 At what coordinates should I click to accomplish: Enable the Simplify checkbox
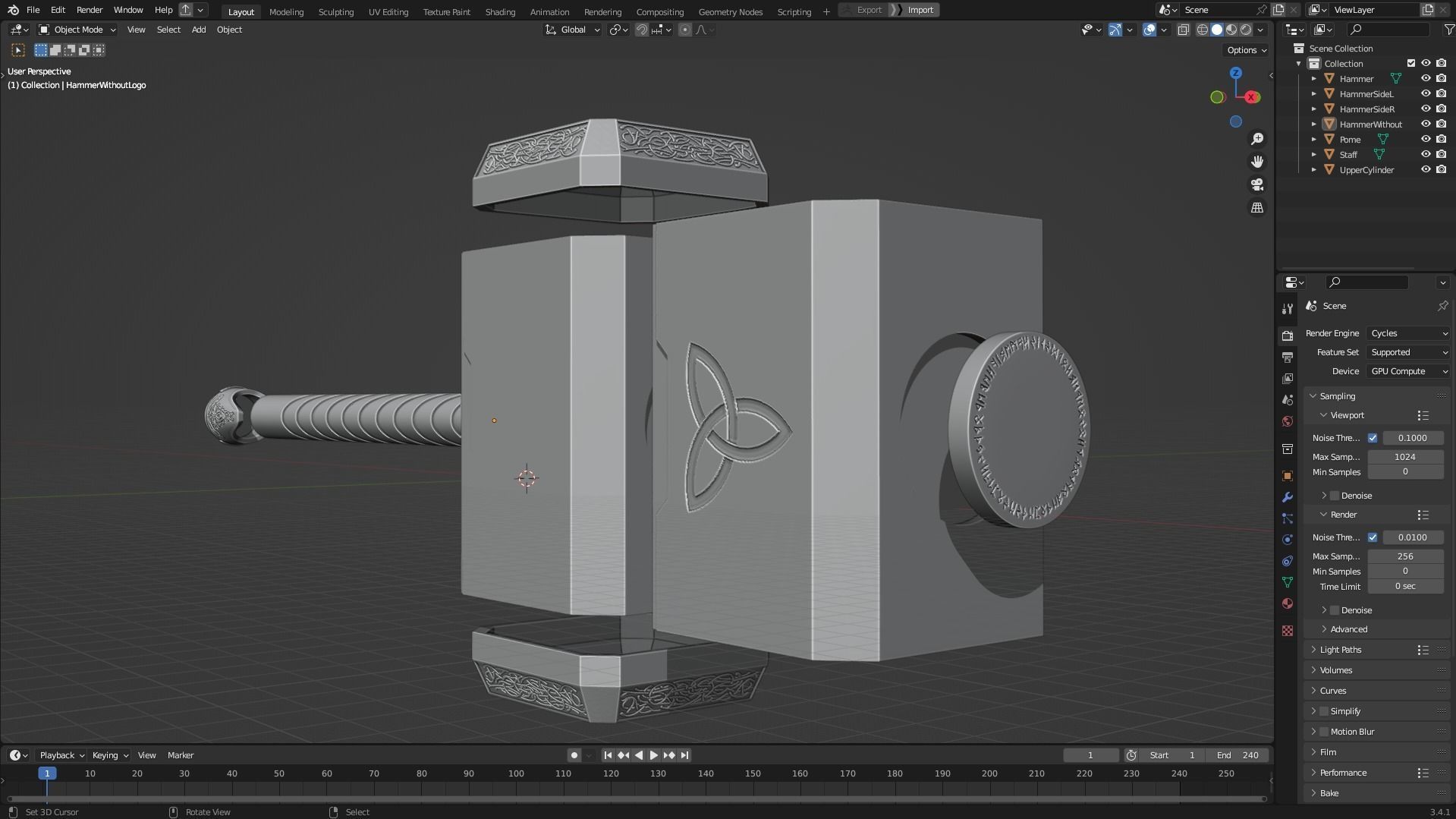1324,711
